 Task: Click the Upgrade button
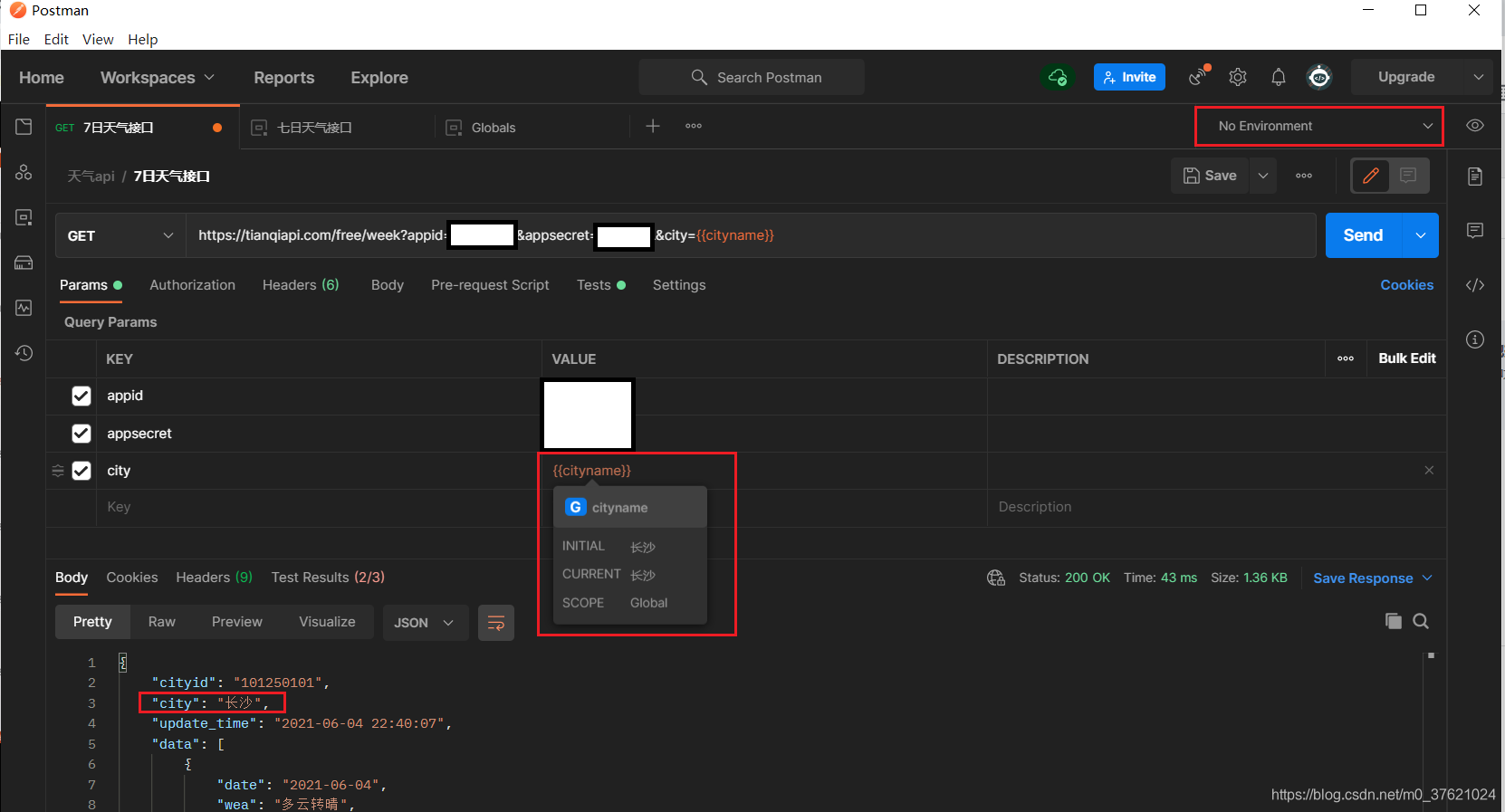pyautogui.click(x=1406, y=77)
